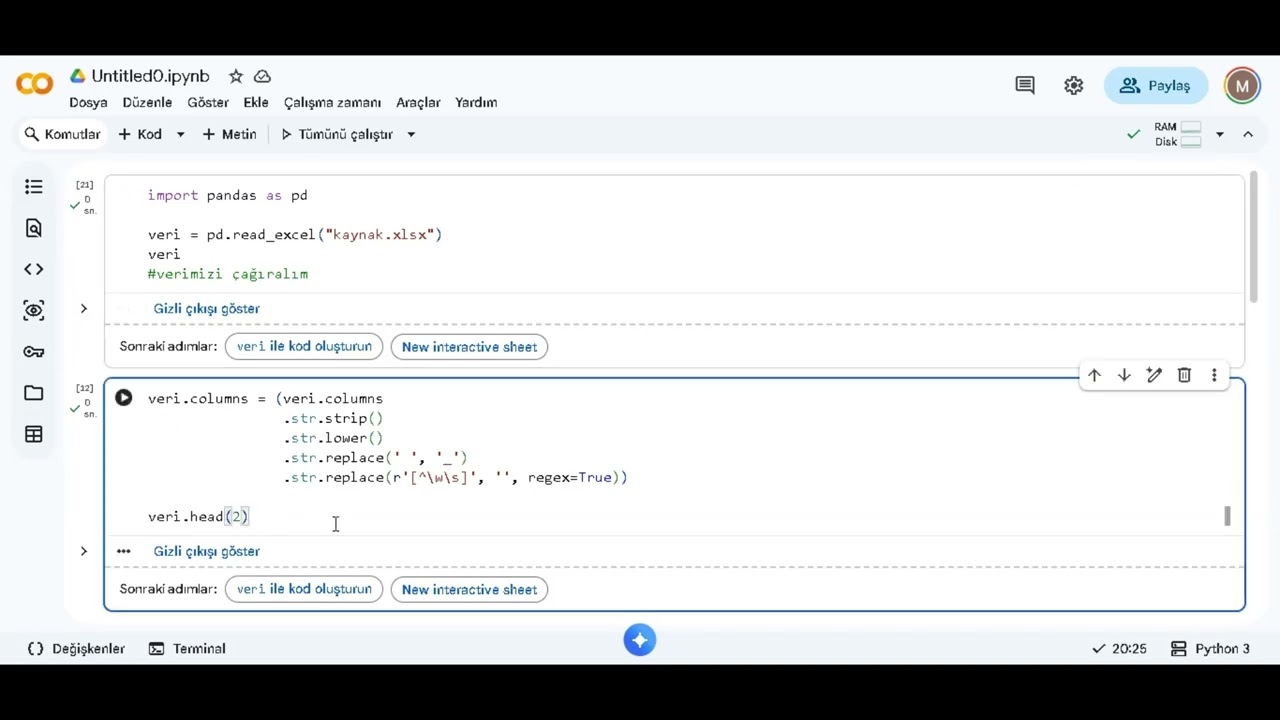Click the '#verimizi çağıralım' comment line
Screen dimensions: 1280x720
pos(227,273)
